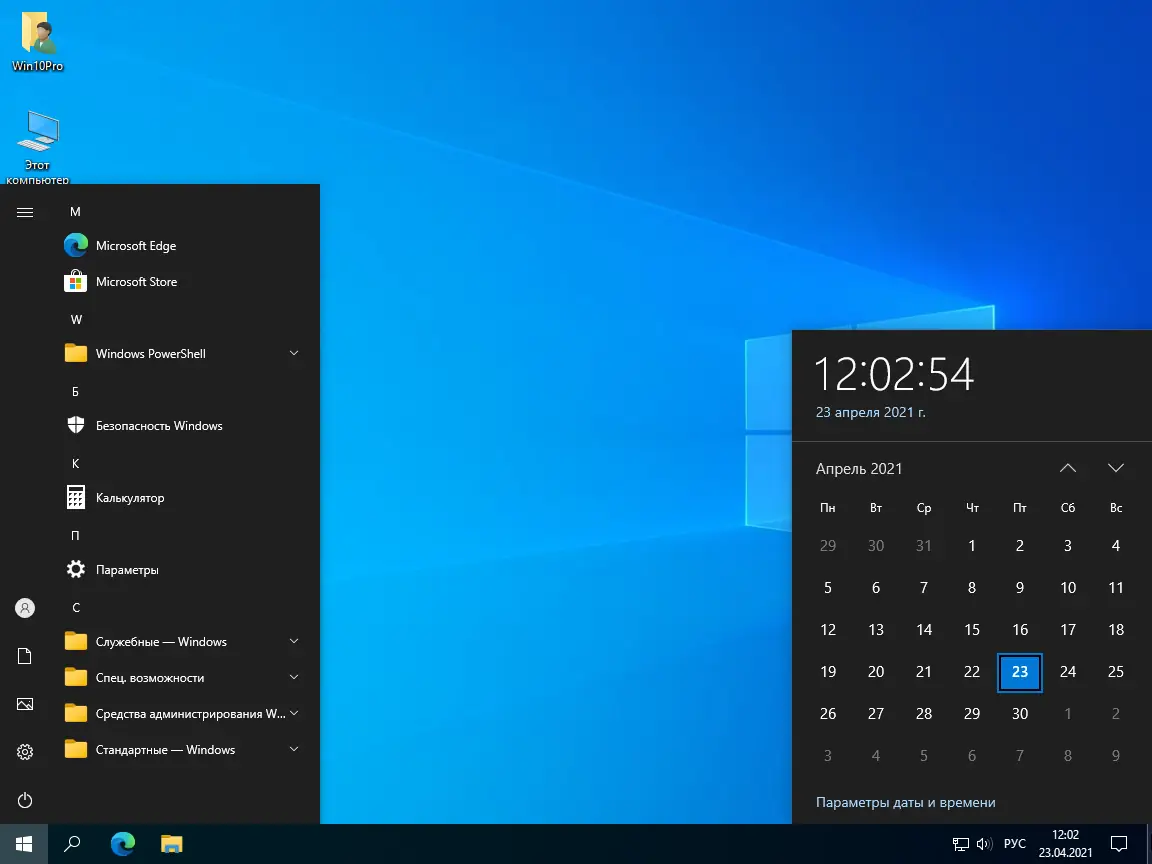Click the РУС language indicator
This screenshot has width=1152, height=864.
point(1015,844)
